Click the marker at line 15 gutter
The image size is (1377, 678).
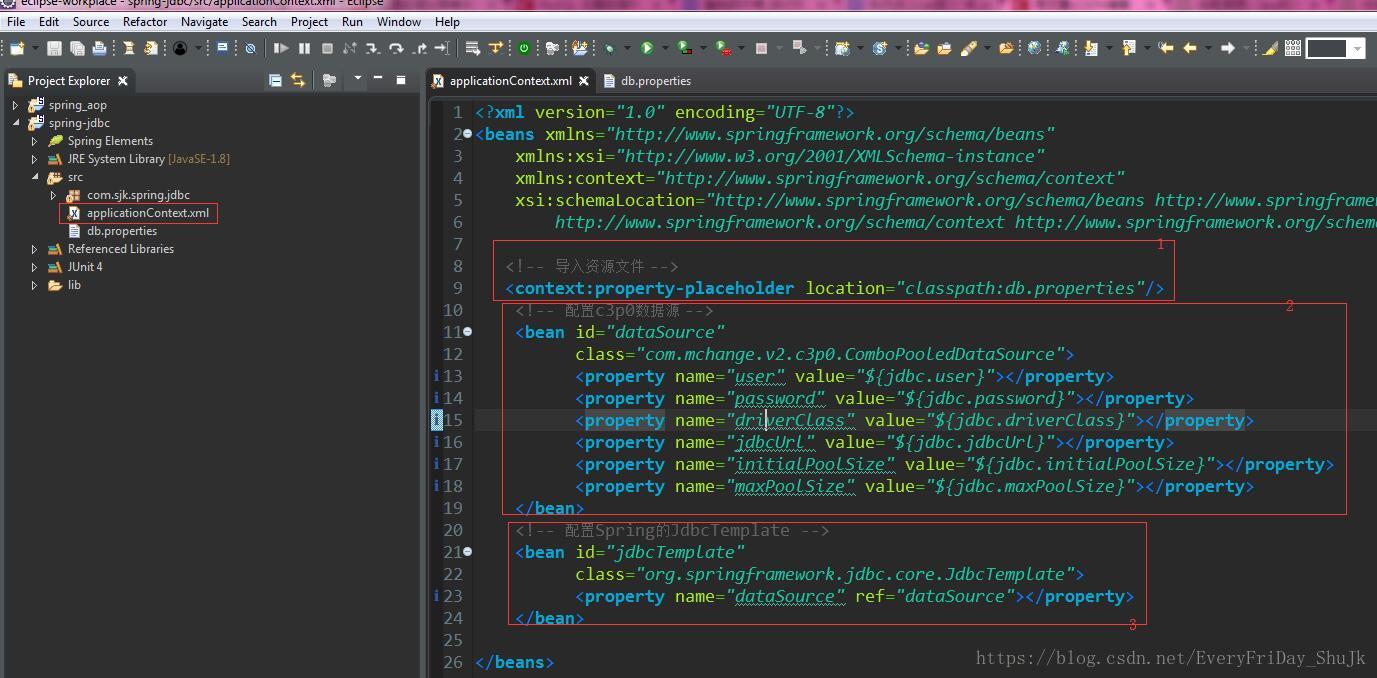pyautogui.click(x=437, y=420)
